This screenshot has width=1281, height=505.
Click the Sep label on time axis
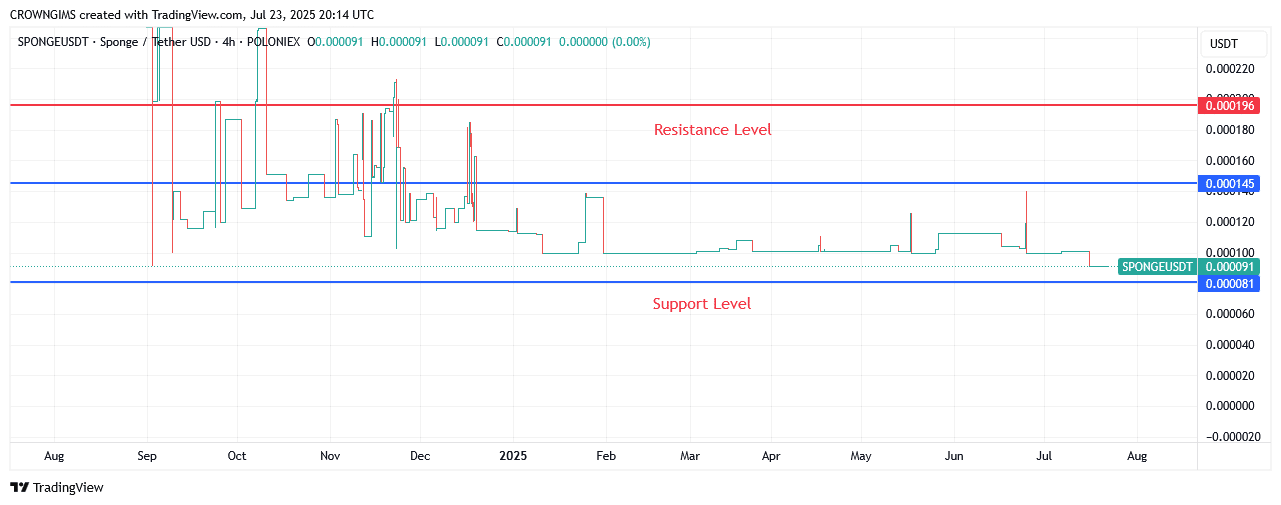147,456
